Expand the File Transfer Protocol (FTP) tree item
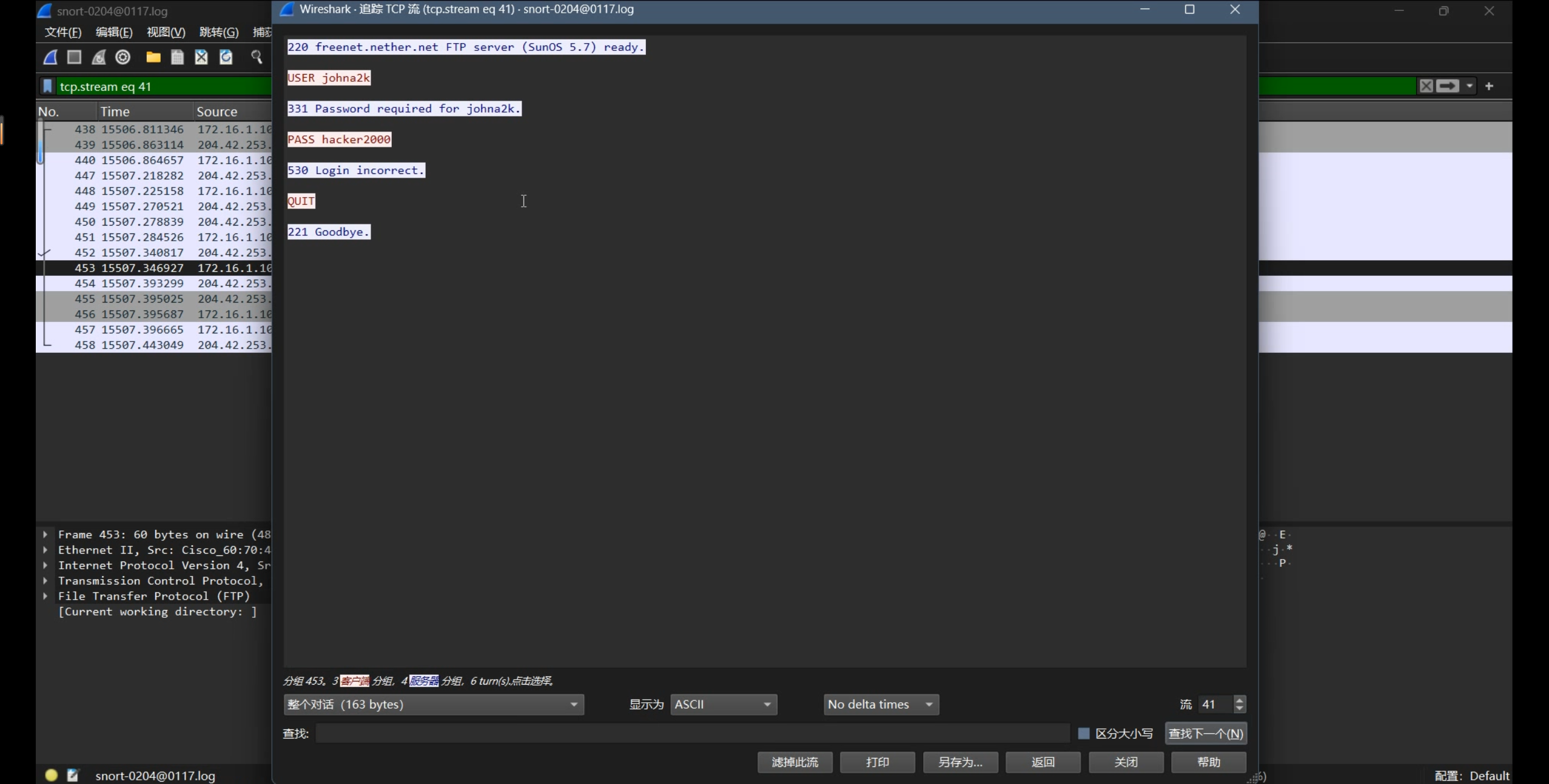1549x784 pixels. click(x=45, y=596)
